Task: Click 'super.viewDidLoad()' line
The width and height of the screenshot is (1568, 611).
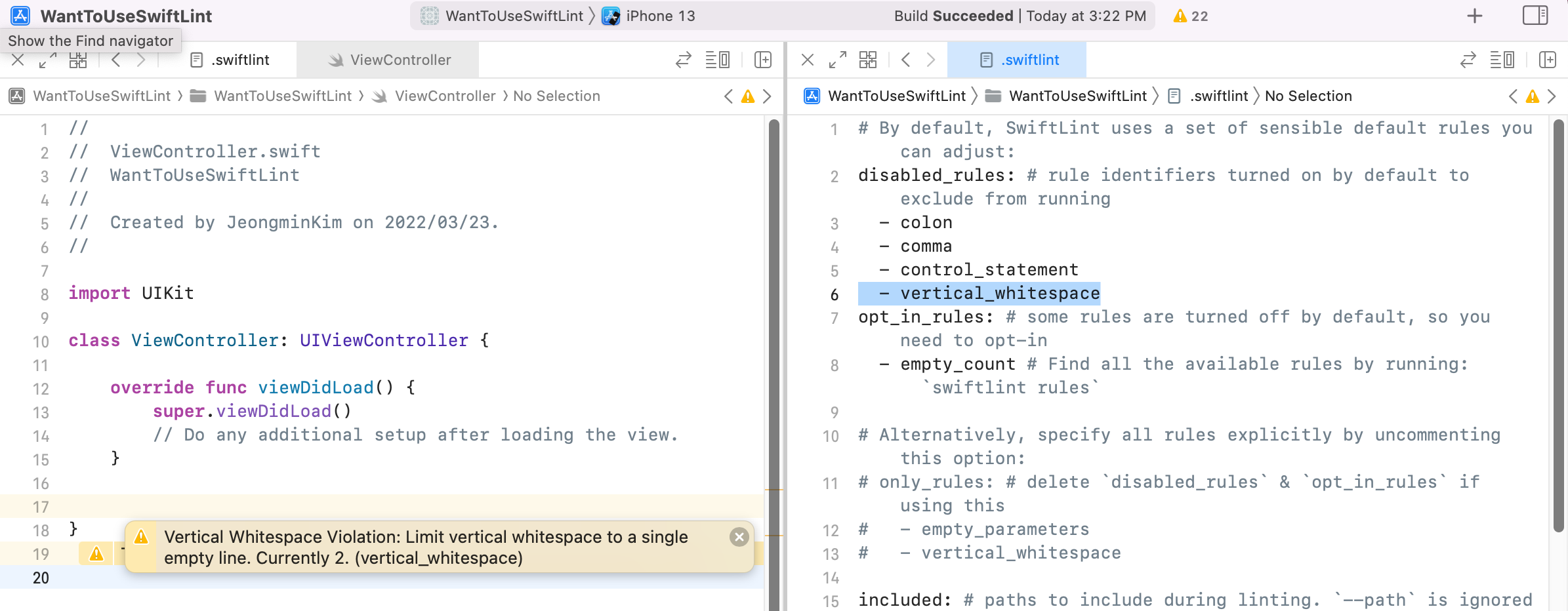Action: click(x=252, y=411)
